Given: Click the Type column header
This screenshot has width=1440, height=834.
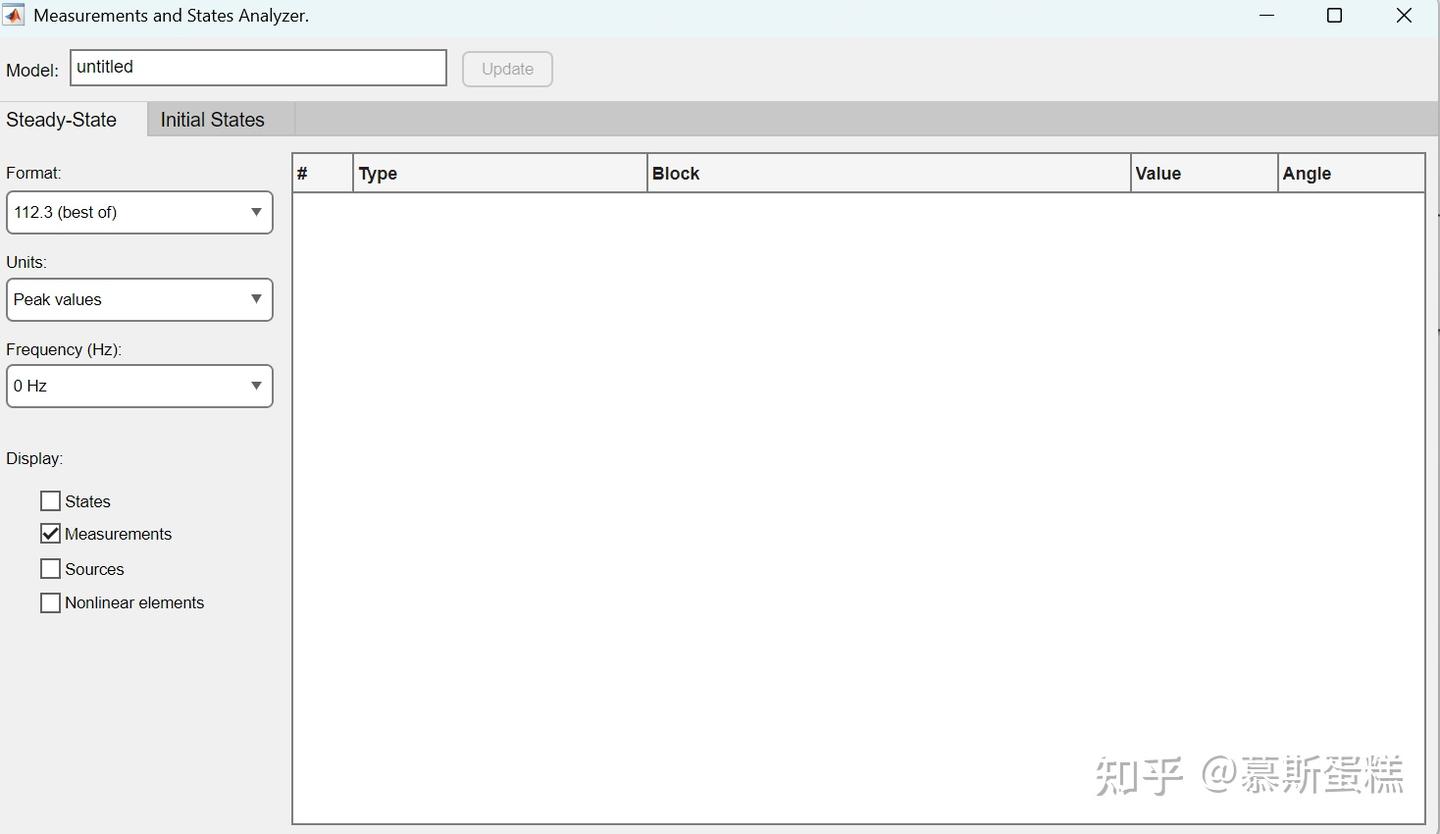Looking at the screenshot, I should (x=500, y=173).
